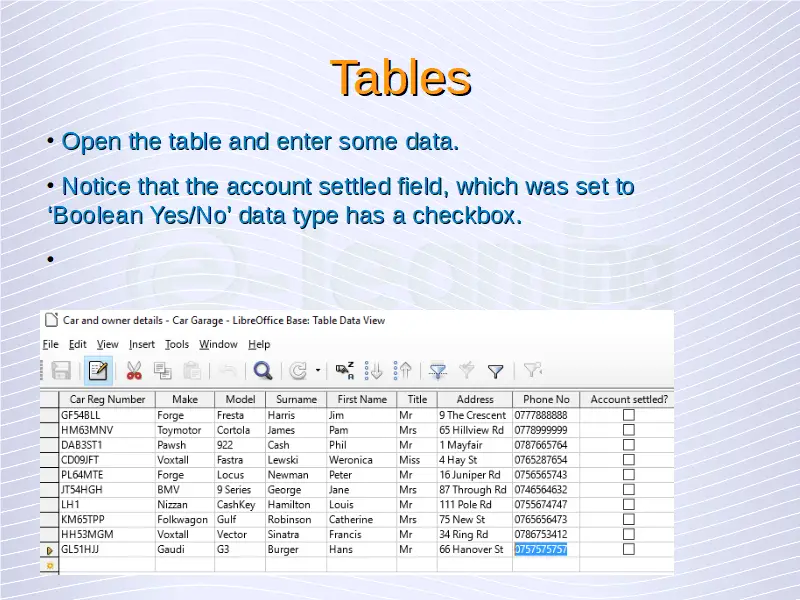This screenshot has height=600, width=800.
Task: Click the Apply Filter icon
Action: click(x=467, y=370)
